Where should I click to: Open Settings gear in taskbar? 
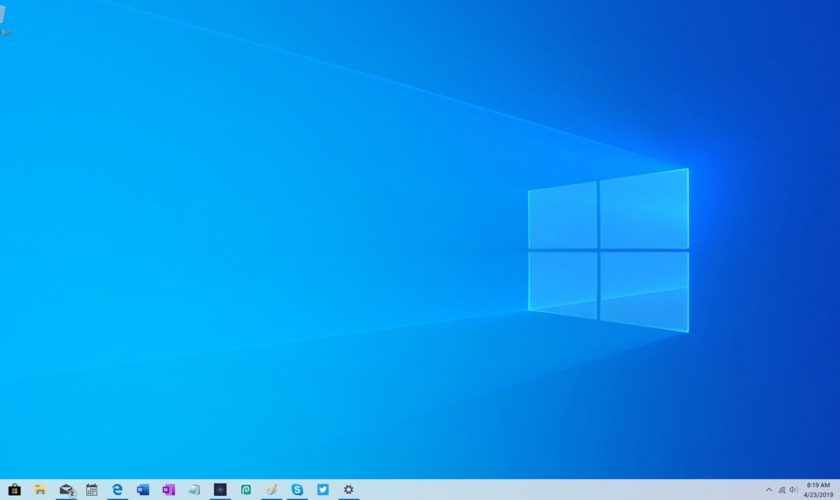tap(349, 490)
